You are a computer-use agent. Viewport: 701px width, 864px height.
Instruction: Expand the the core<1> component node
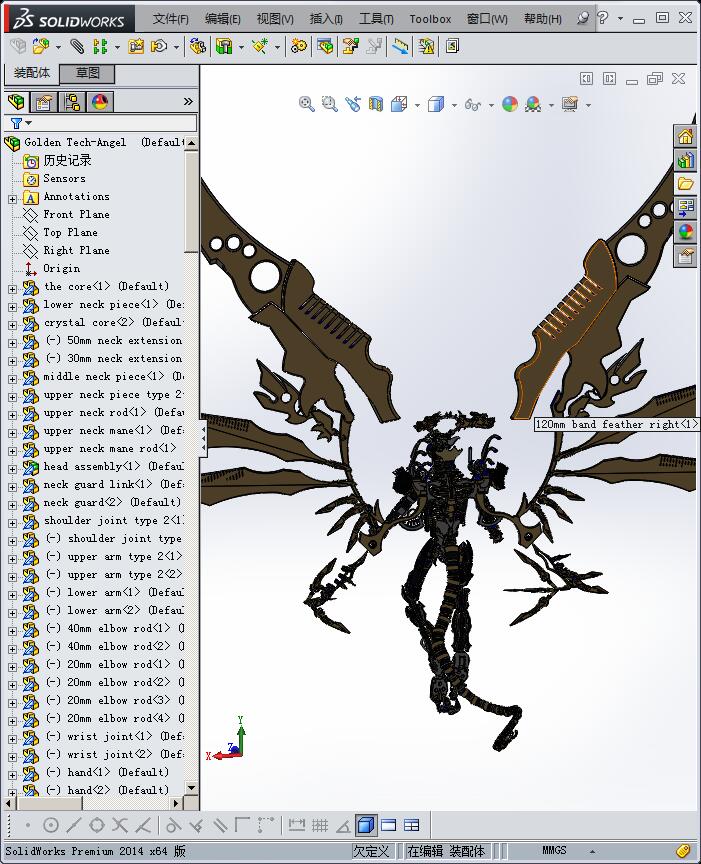click(x=12, y=289)
